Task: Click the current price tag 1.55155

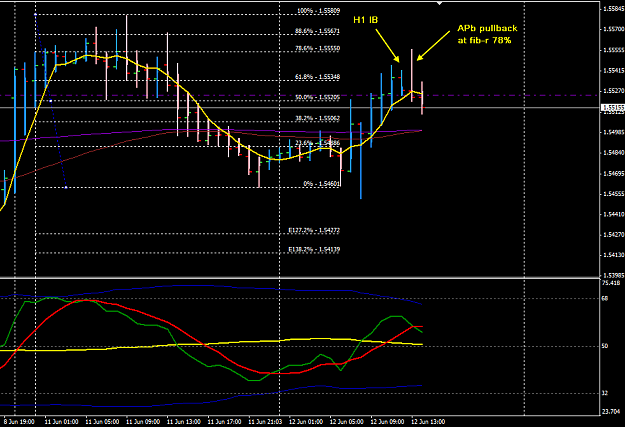Action: tap(612, 108)
